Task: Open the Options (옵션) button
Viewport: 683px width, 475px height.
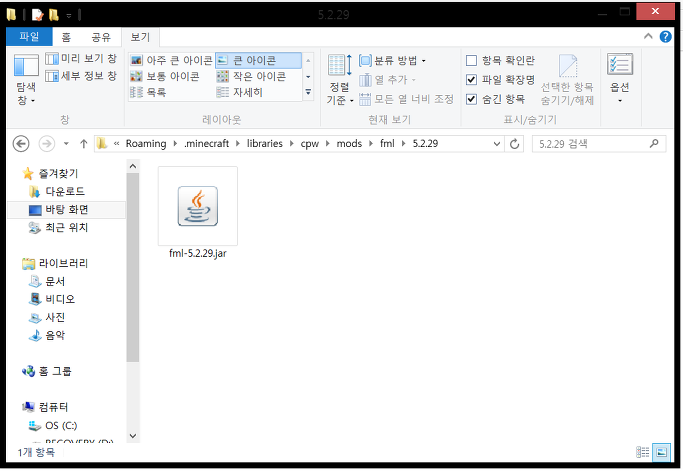Action: (x=619, y=79)
